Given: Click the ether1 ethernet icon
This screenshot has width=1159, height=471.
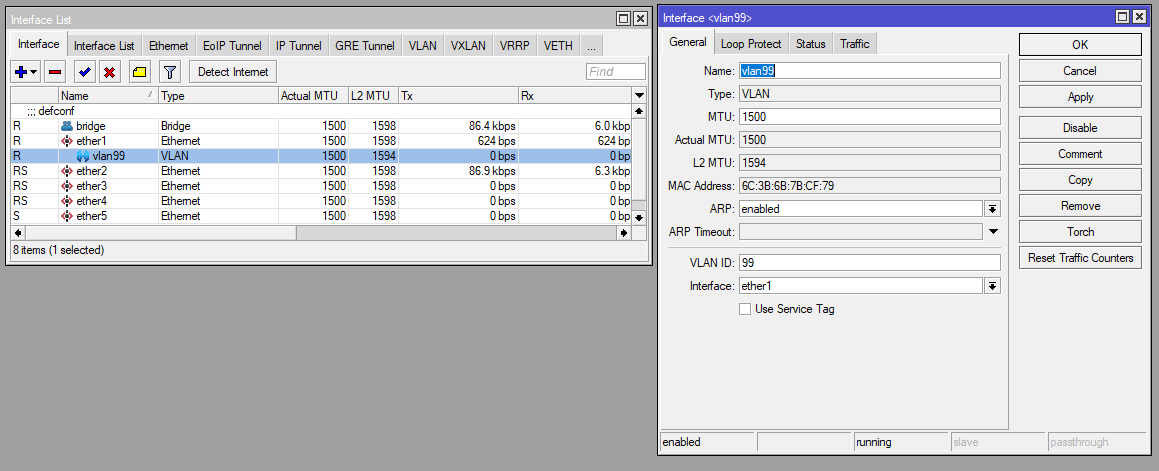Looking at the screenshot, I should [x=67, y=140].
